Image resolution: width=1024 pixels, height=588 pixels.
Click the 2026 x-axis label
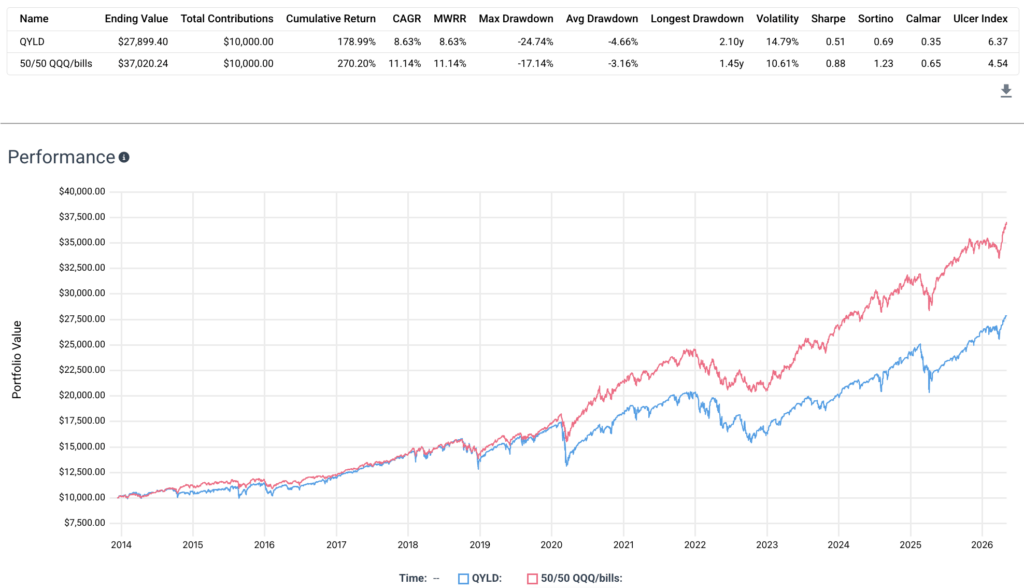982,545
